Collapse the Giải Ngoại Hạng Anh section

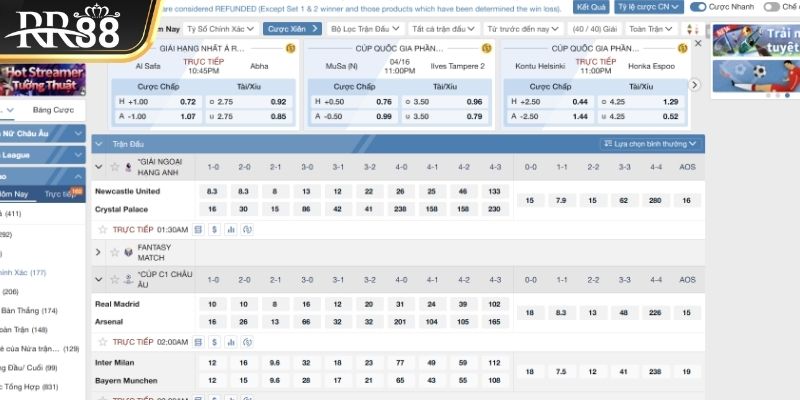(x=98, y=167)
